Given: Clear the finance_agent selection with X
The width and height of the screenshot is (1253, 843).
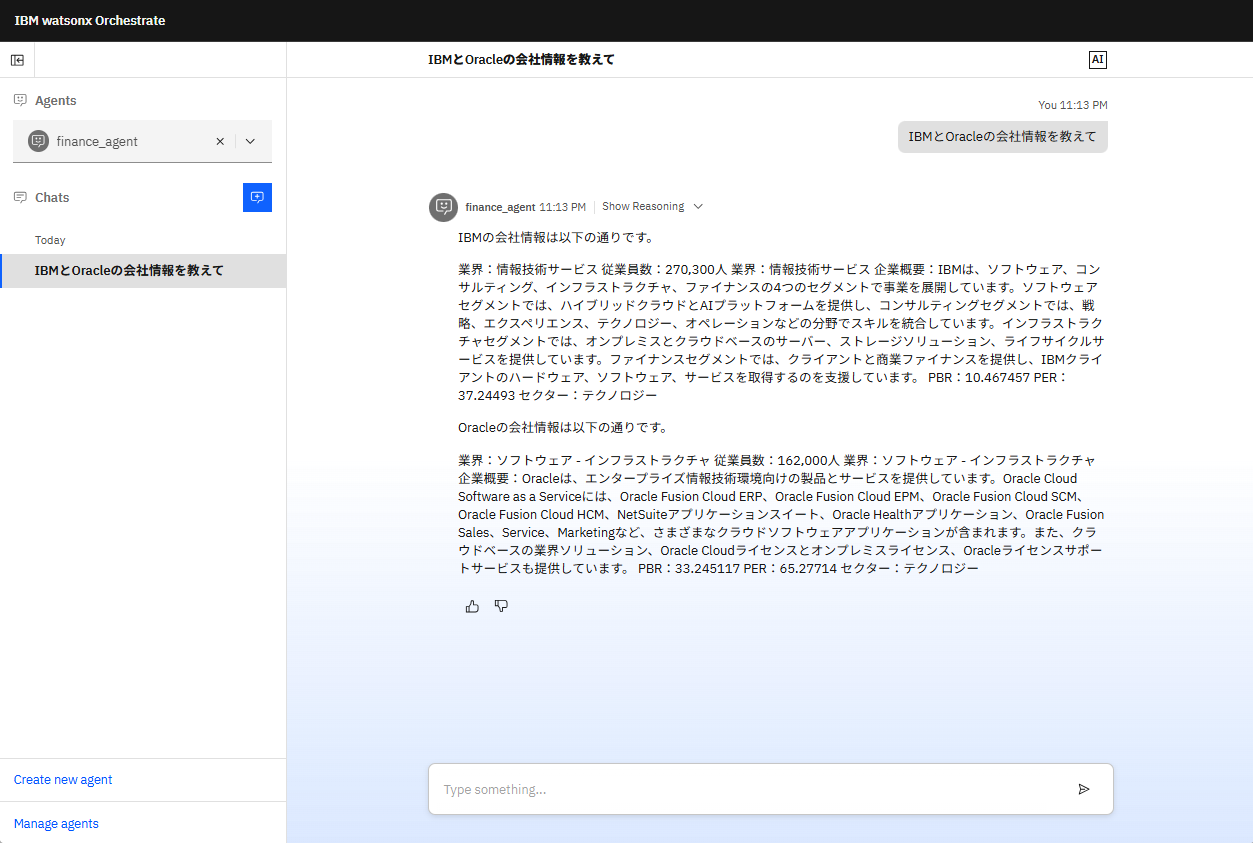Looking at the screenshot, I should pos(220,141).
